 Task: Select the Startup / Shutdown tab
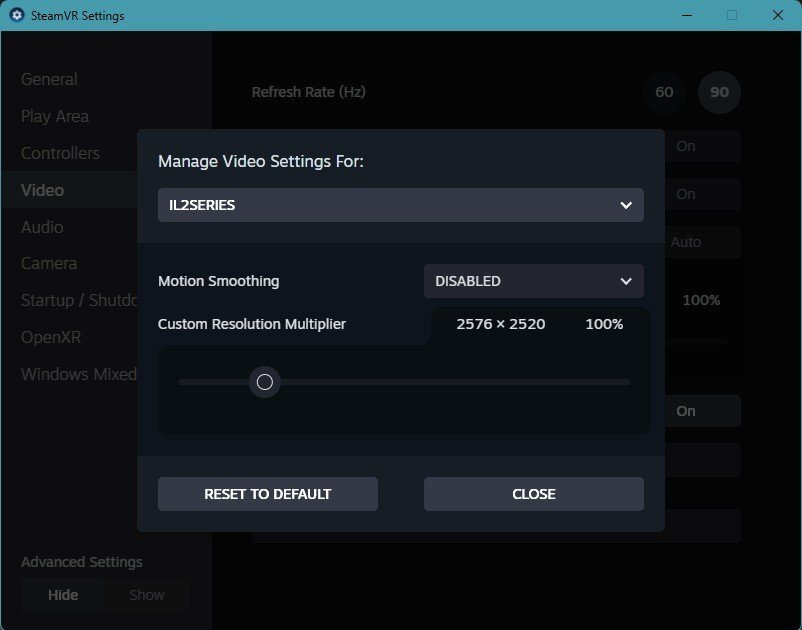point(79,300)
